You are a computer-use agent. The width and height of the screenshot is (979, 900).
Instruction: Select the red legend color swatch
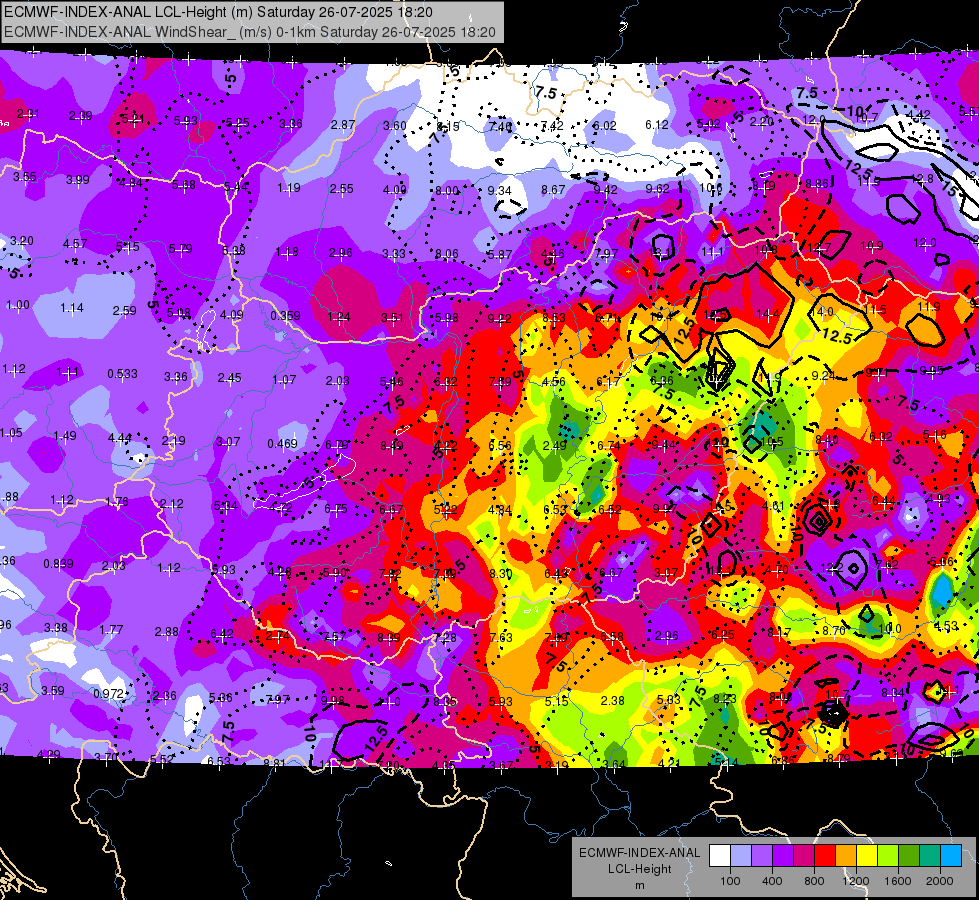pyautogui.click(x=825, y=856)
